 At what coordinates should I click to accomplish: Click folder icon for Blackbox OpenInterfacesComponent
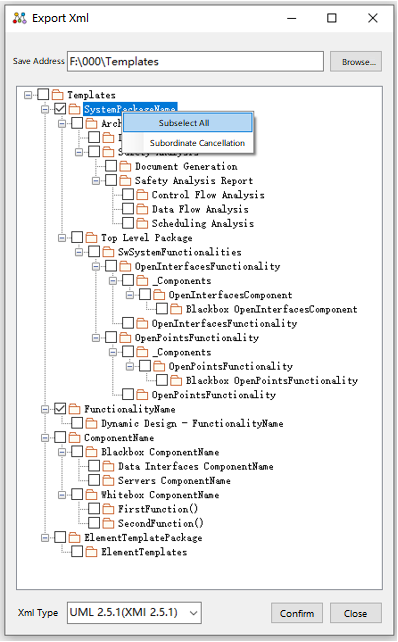point(176,309)
